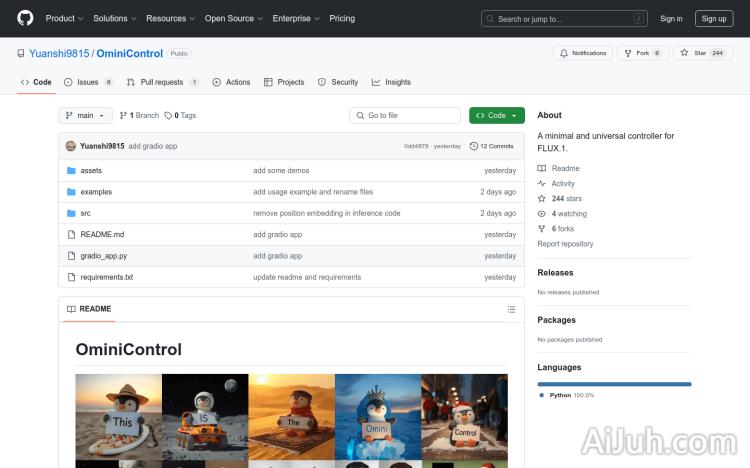The image size is (750, 468).
Task: Switch to the Issues tab
Action: tap(90, 82)
